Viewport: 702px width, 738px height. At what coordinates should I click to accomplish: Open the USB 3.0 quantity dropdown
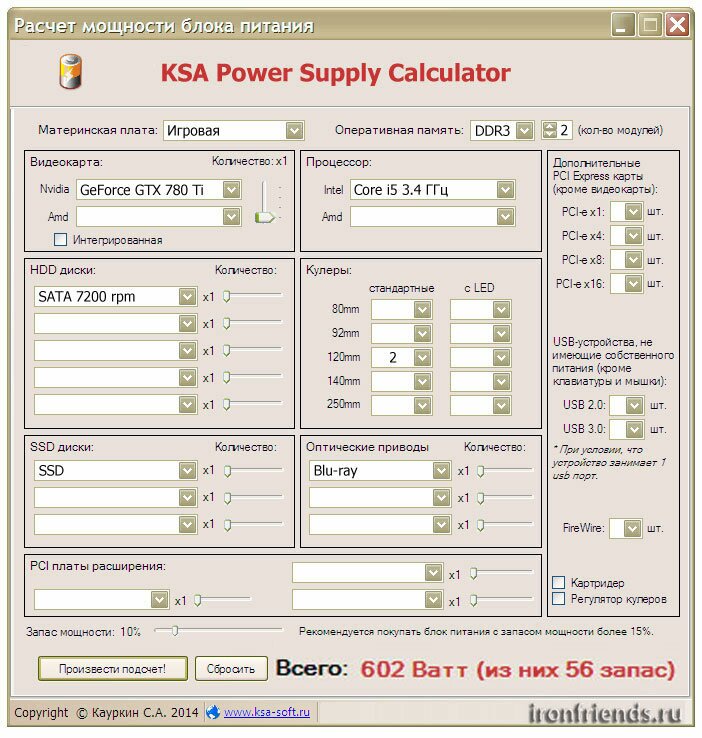634,429
